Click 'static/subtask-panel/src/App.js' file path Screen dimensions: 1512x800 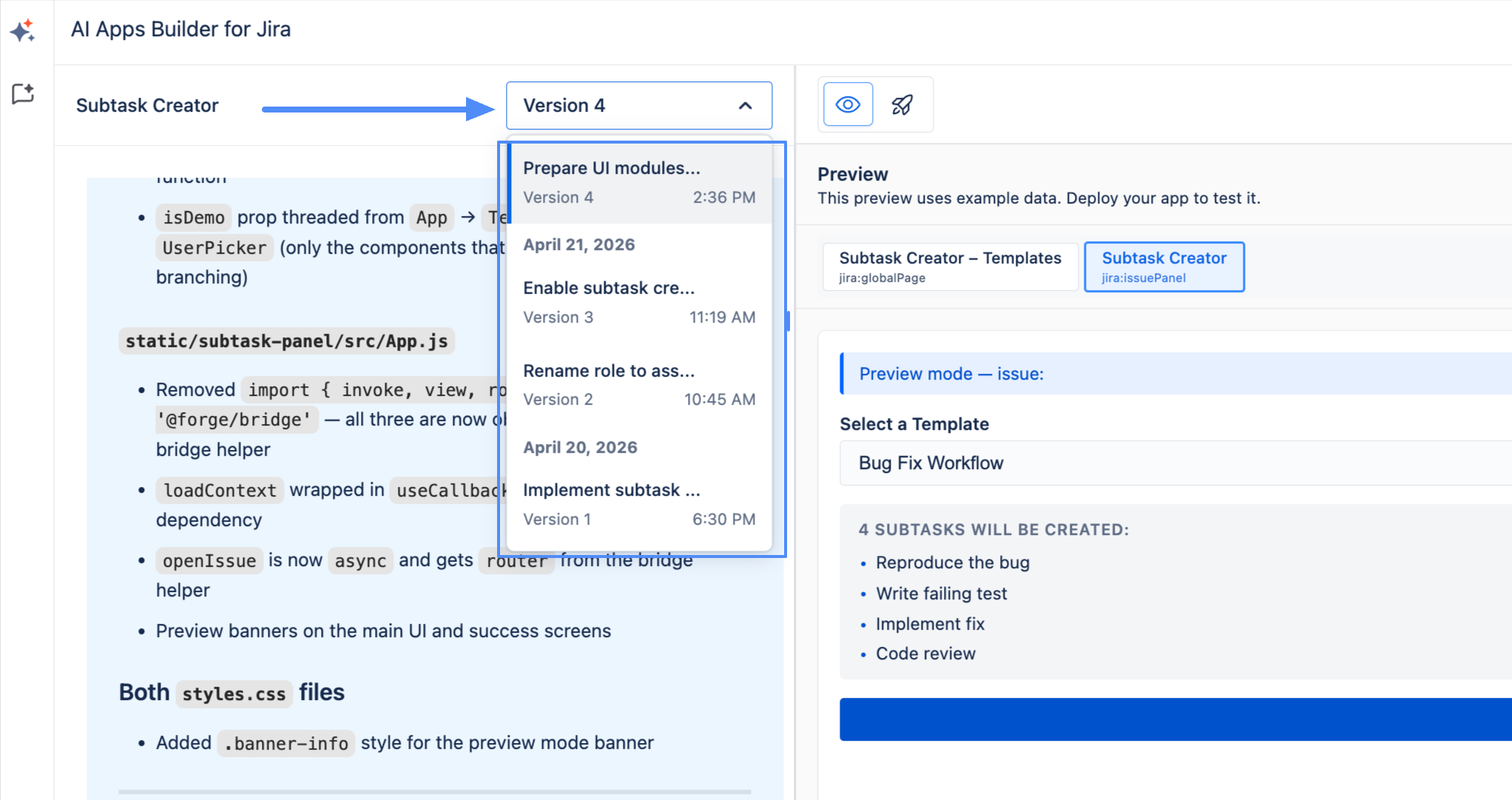(x=286, y=341)
